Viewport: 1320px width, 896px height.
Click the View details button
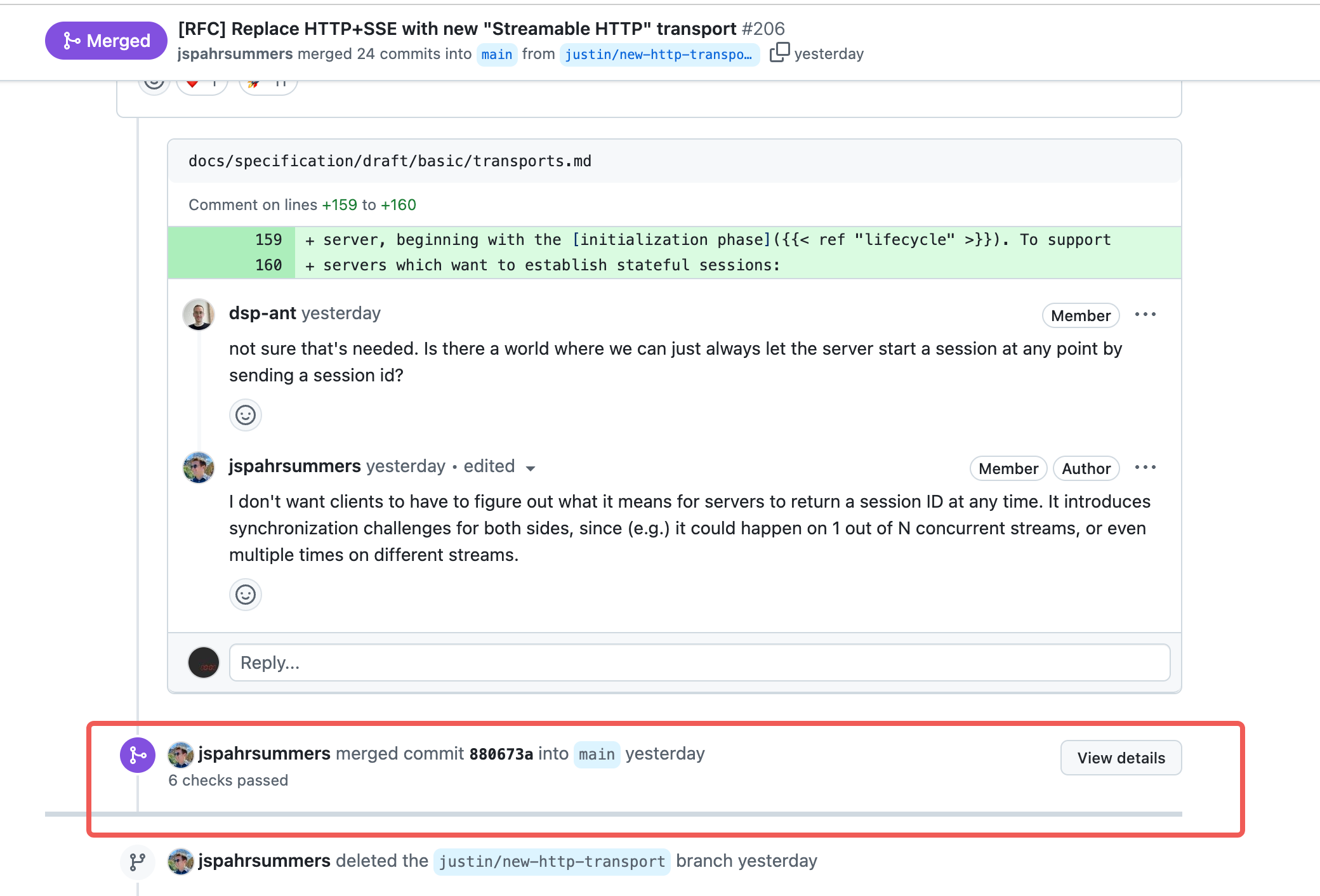pyautogui.click(x=1121, y=758)
